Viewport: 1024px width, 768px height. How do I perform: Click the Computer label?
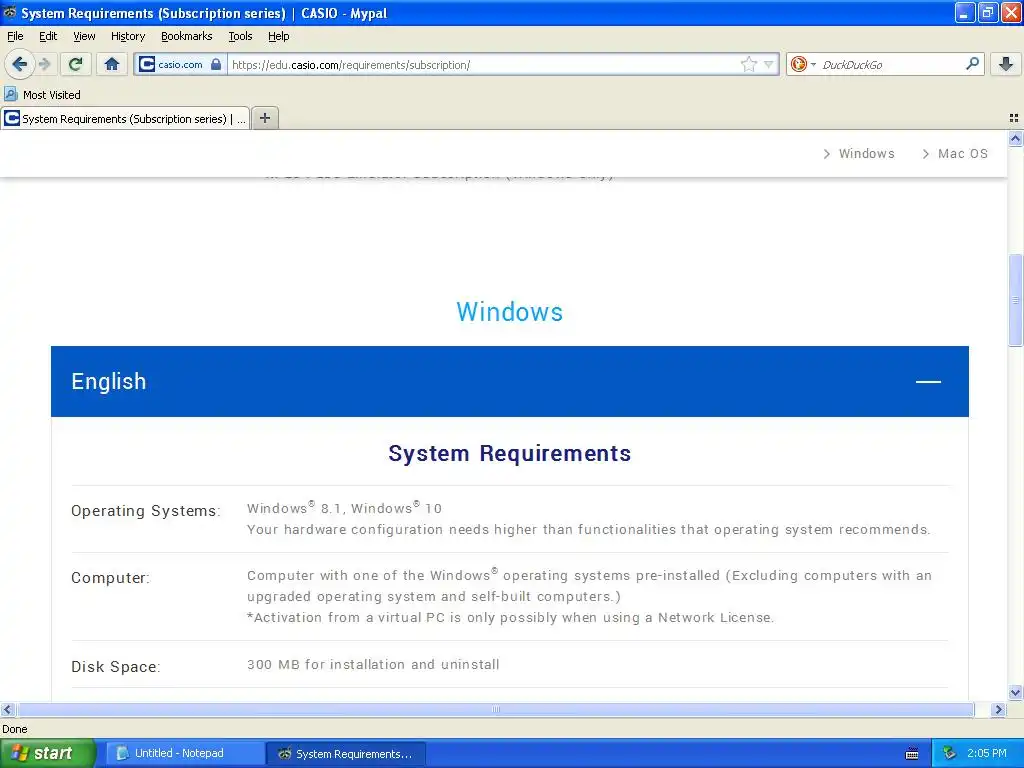(110, 578)
